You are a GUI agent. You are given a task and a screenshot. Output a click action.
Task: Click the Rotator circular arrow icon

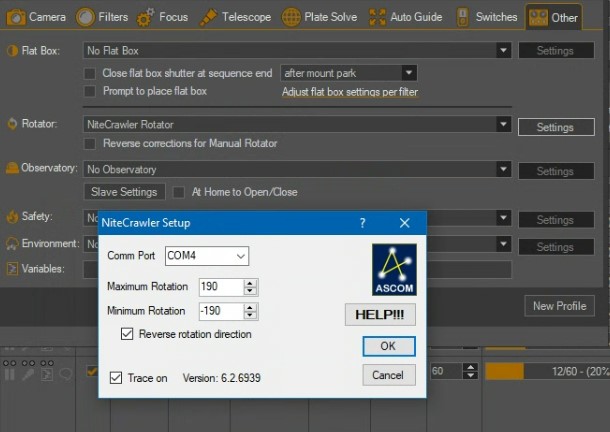coord(12,124)
